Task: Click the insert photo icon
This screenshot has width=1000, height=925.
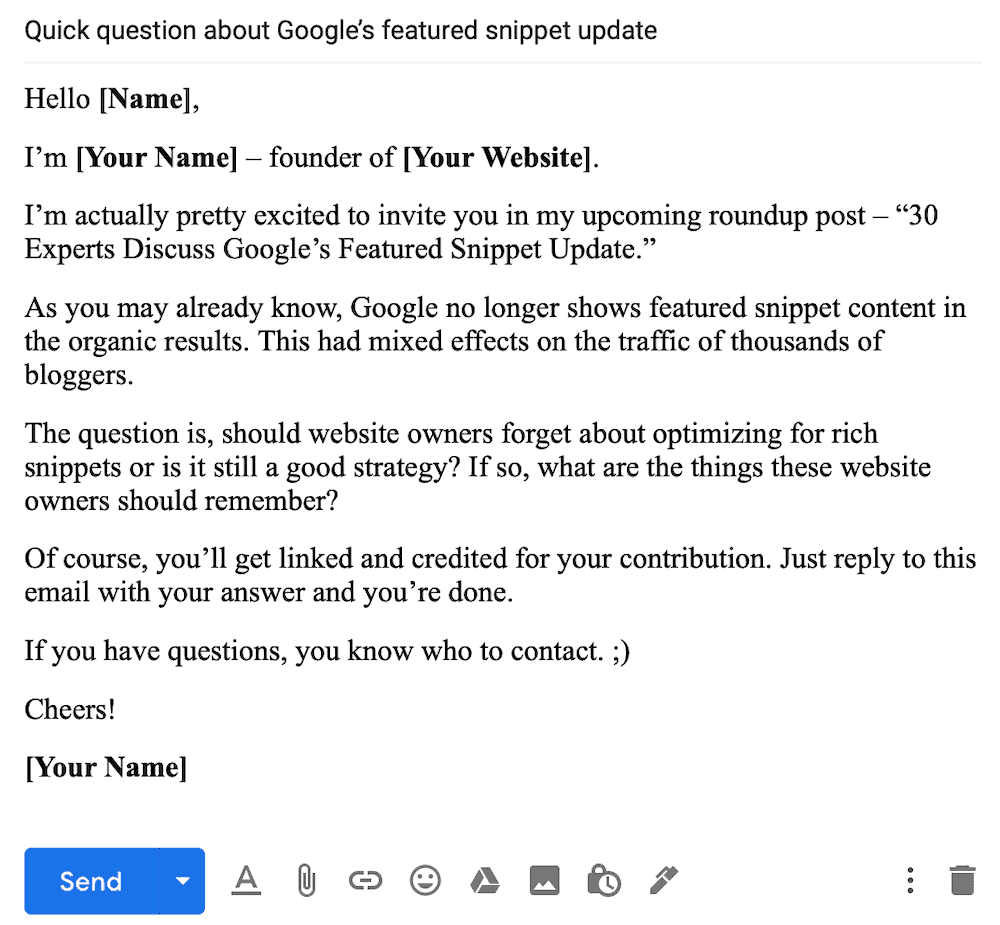Action: tap(544, 881)
